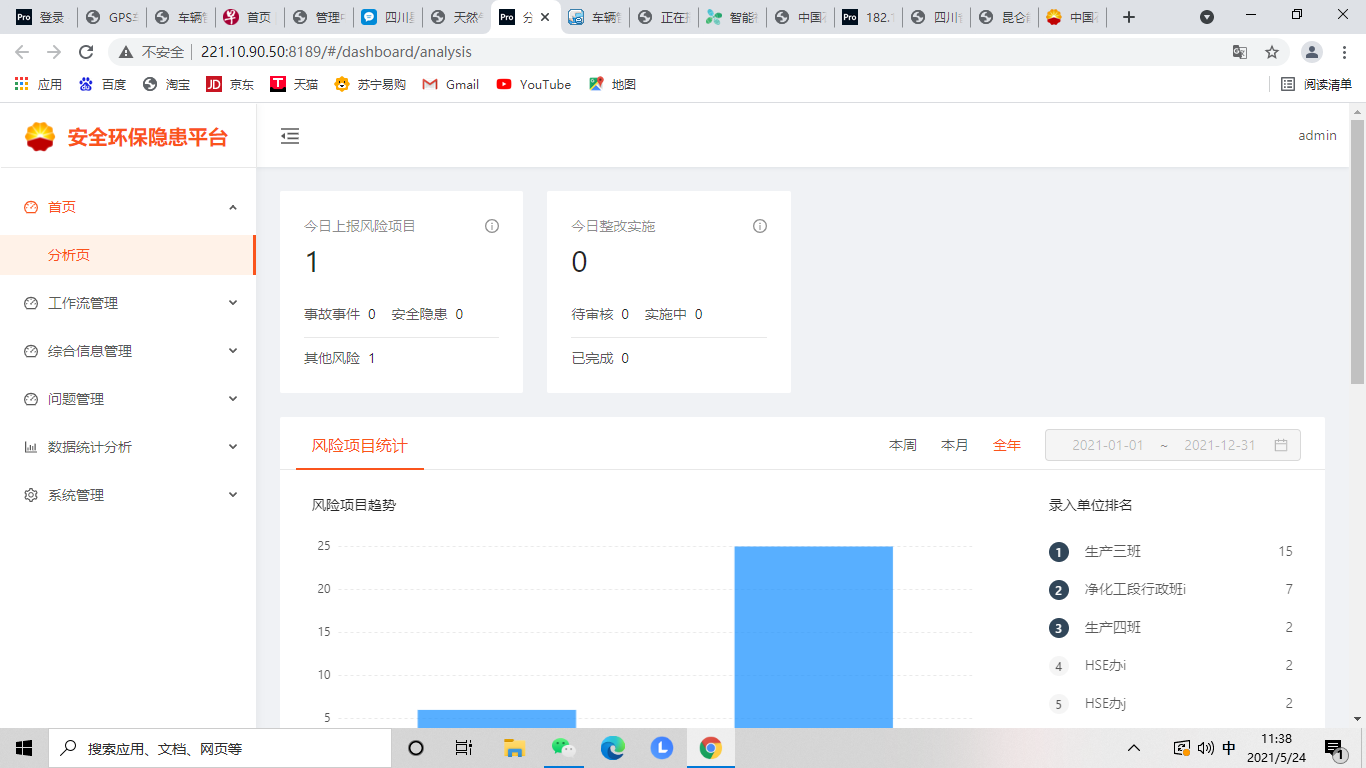This screenshot has width=1366, height=768.
Task: Open the Gmail bookmark
Action: coord(451,84)
